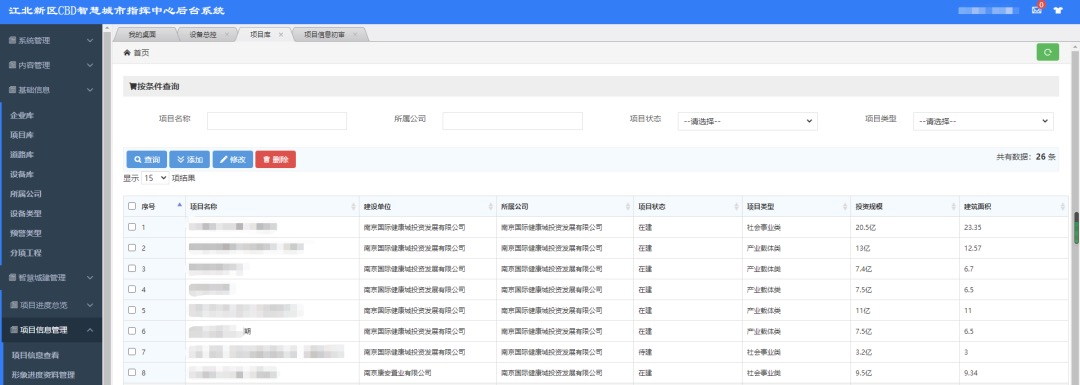Open 分项工程 in the sidebar
The height and width of the screenshot is (385, 1080).
click(26, 253)
